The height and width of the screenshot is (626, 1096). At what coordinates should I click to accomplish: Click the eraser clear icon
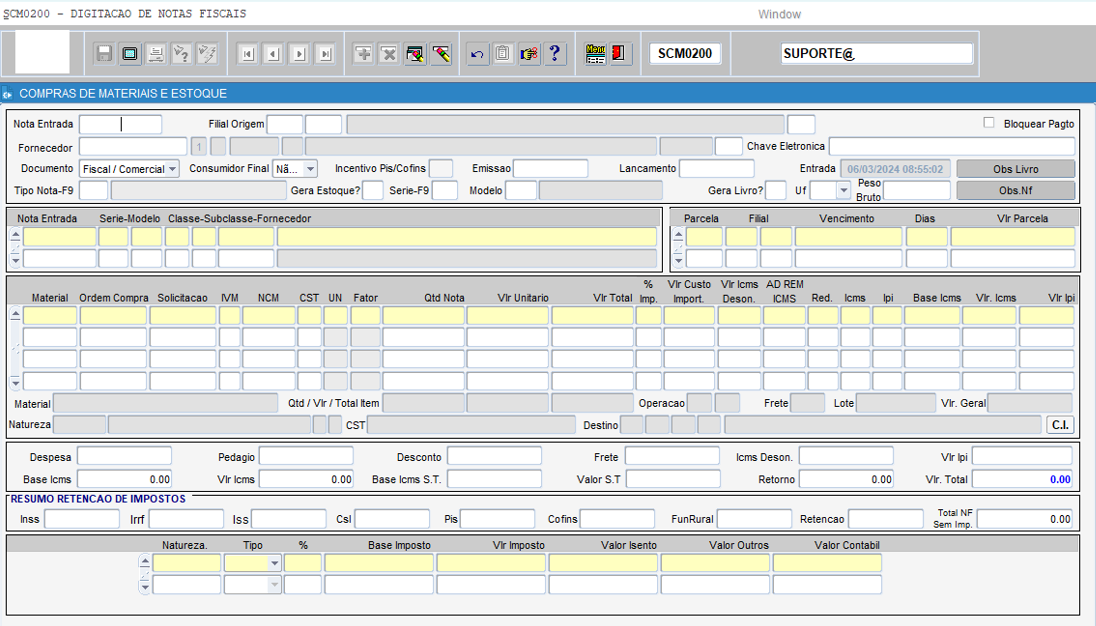[x=441, y=54]
